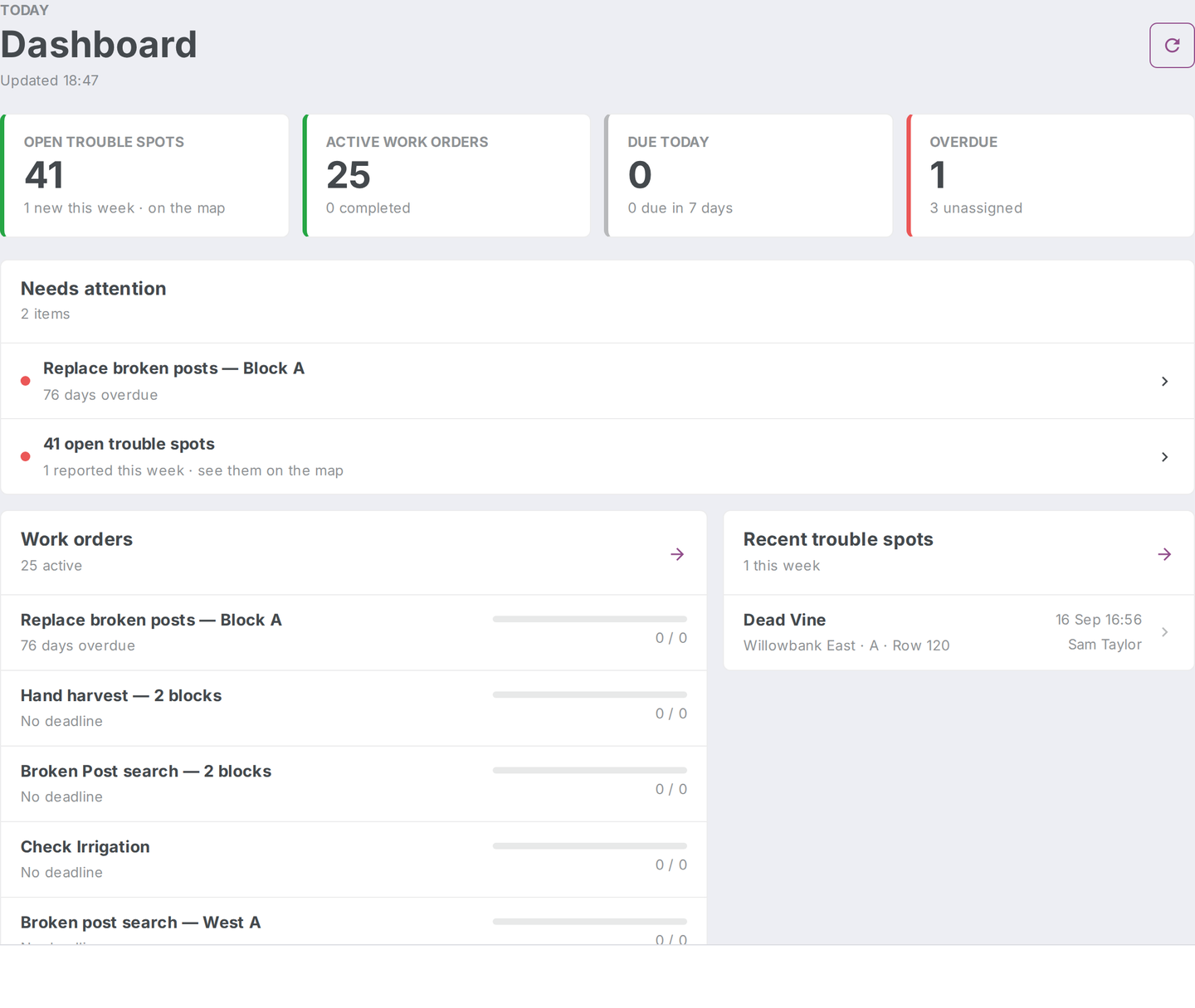Screen dimensions: 1195x1008
Task: Open the Due Today stat card
Action: click(749, 175)
